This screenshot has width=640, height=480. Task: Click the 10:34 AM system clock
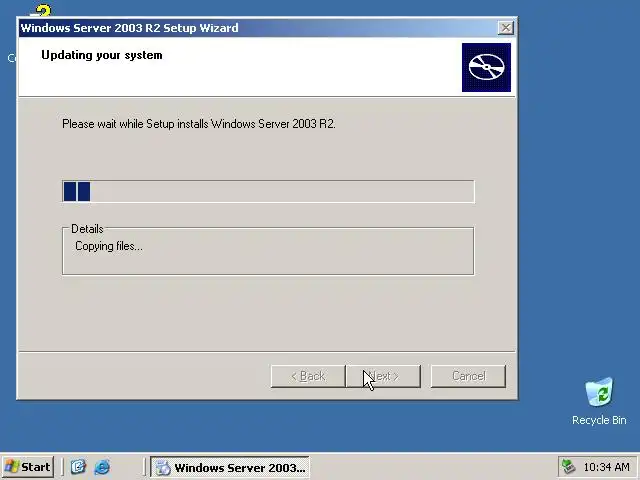[606, 467]
